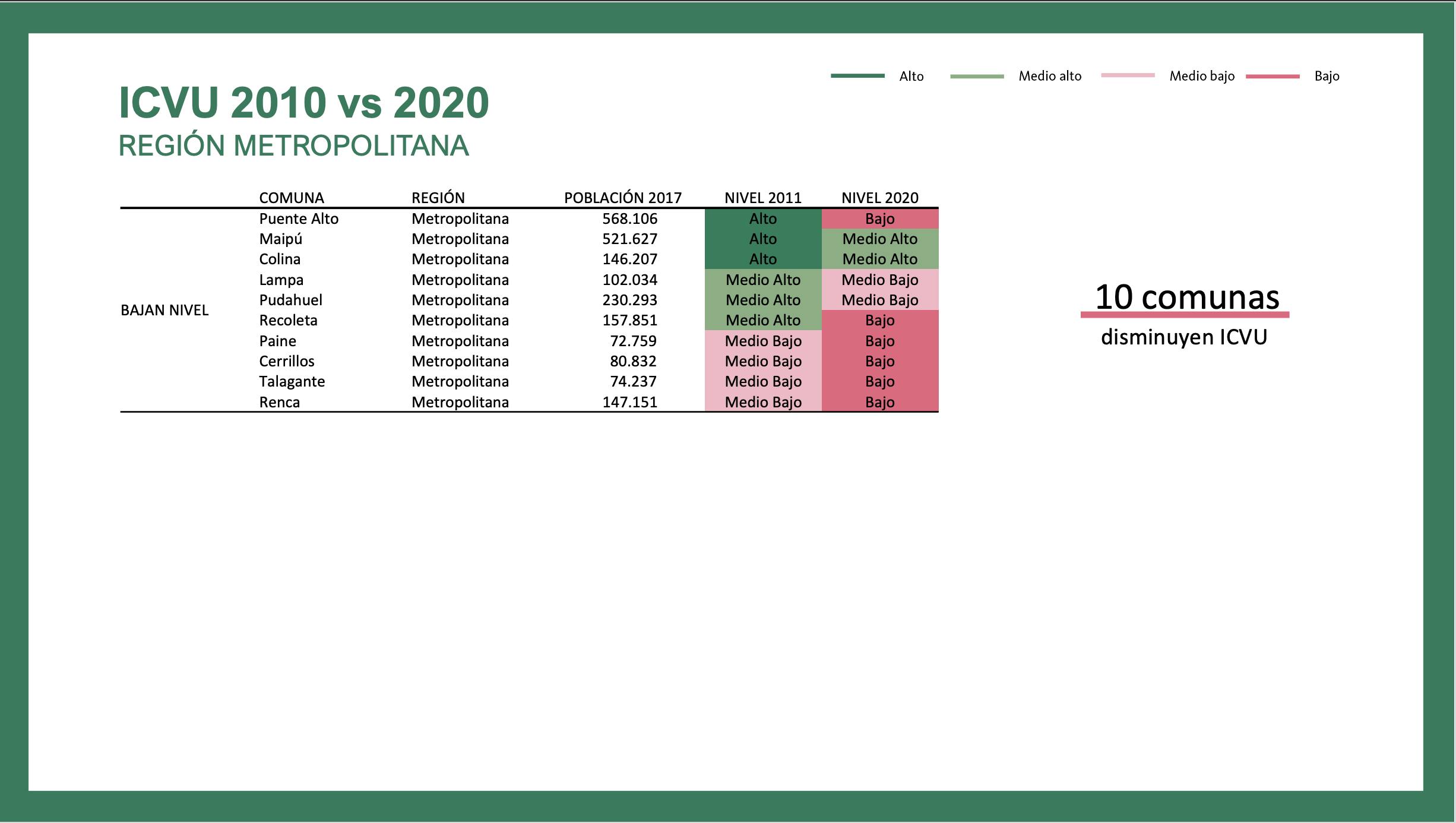Click the red Bajo legend line

click(1273, 77)
